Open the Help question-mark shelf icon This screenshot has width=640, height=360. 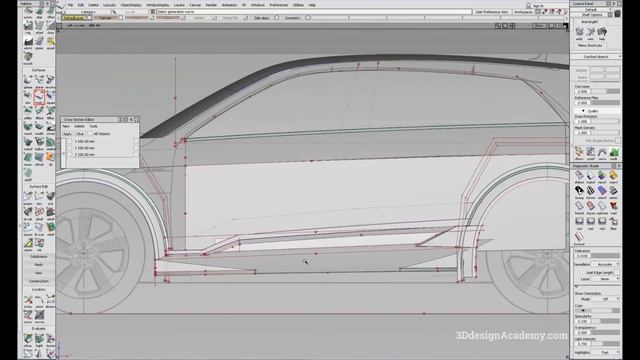click(602, 31)
